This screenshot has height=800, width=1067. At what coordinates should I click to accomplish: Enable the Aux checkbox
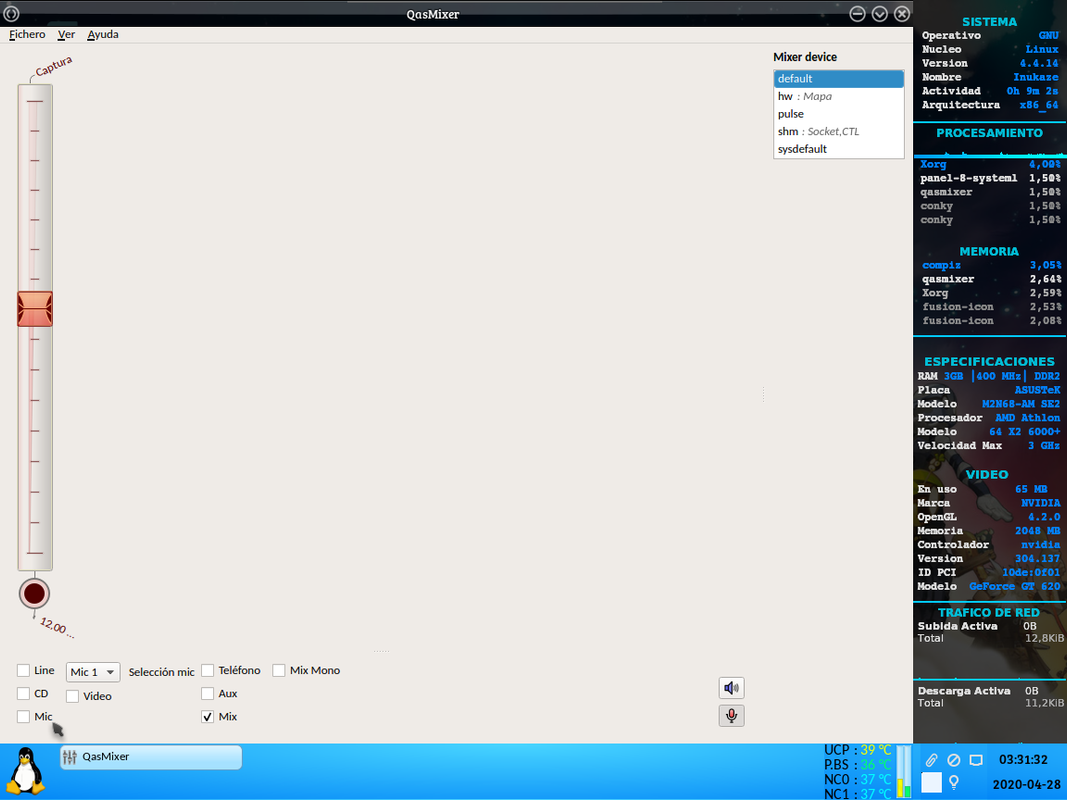[208, 693]
